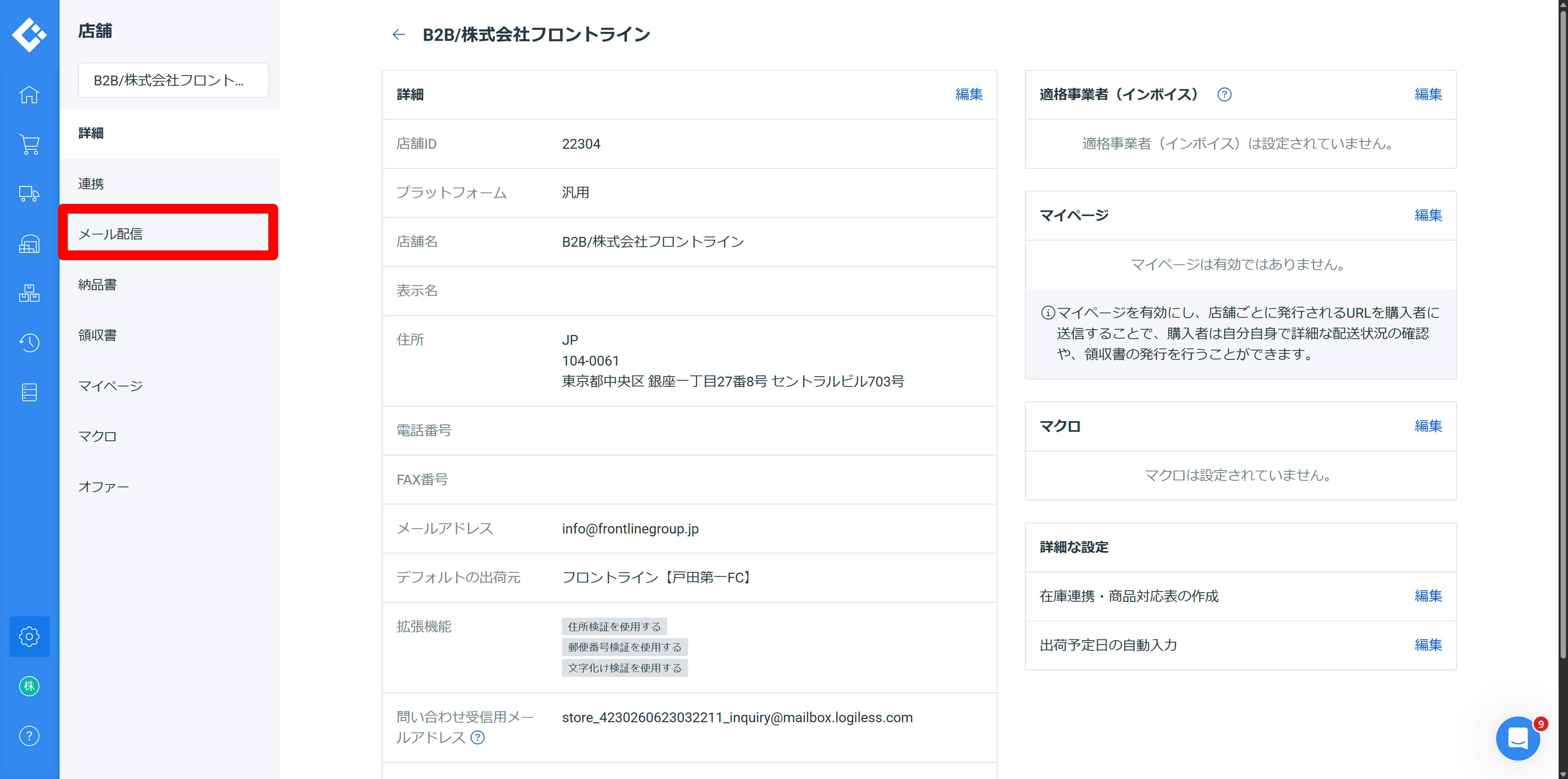1568x779 pixels.
Task: Open the オファー menu item
Action: [x=170, y=487]
